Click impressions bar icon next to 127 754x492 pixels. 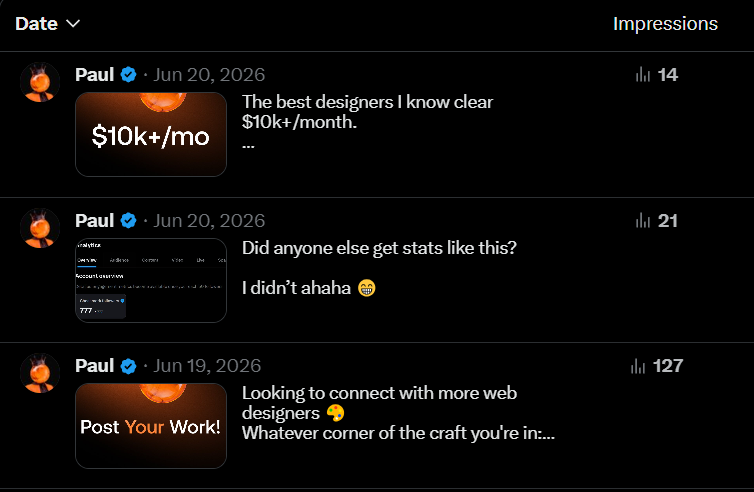tap(638, 366)
